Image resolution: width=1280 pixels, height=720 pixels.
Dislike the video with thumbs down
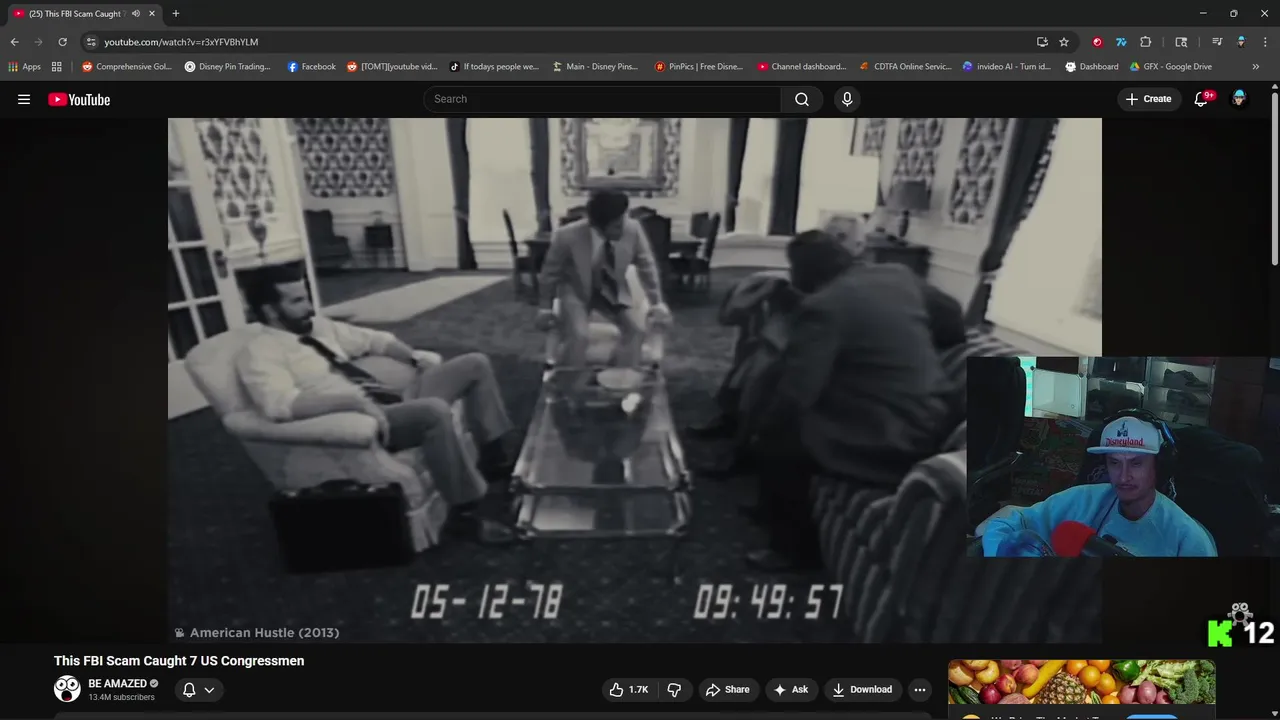674,689
